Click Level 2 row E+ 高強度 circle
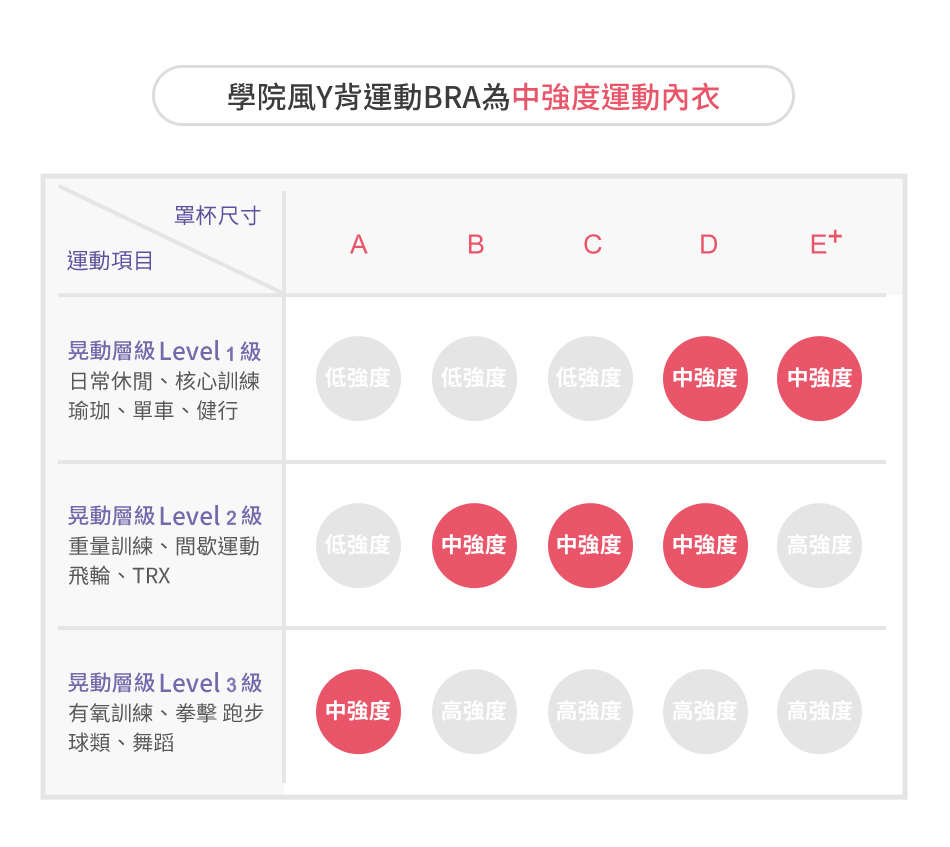Image resolution: width=950 pixels, height=847 pixels. coord(820,546)
